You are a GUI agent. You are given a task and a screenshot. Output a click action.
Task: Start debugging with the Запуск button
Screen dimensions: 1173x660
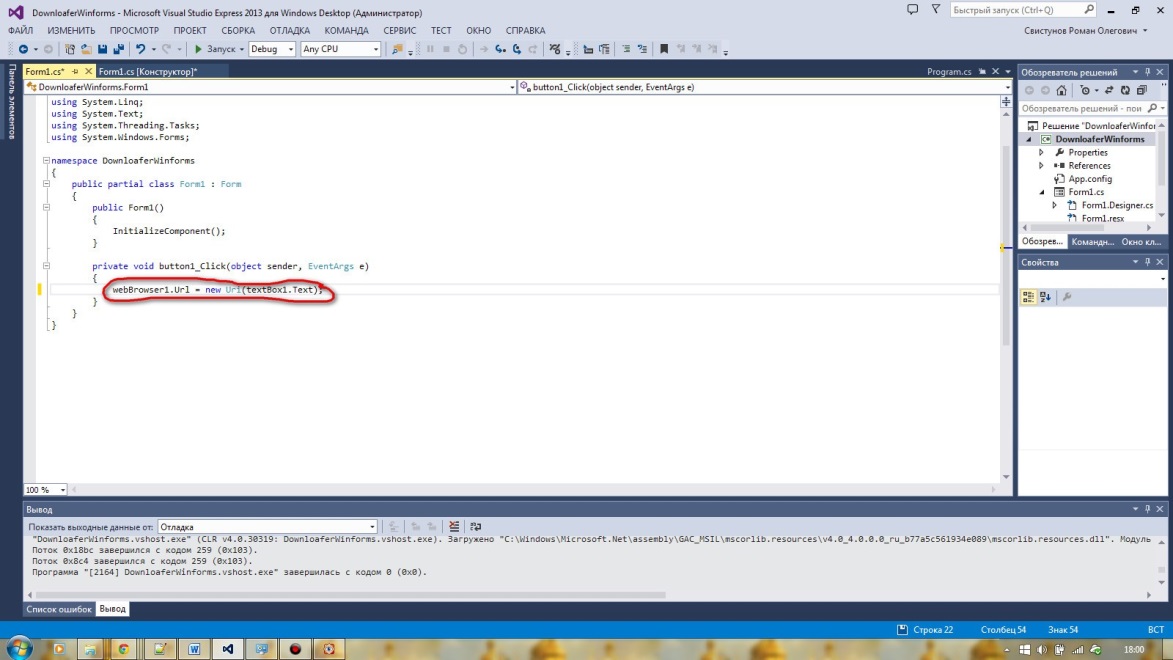(x=215, y=49)
